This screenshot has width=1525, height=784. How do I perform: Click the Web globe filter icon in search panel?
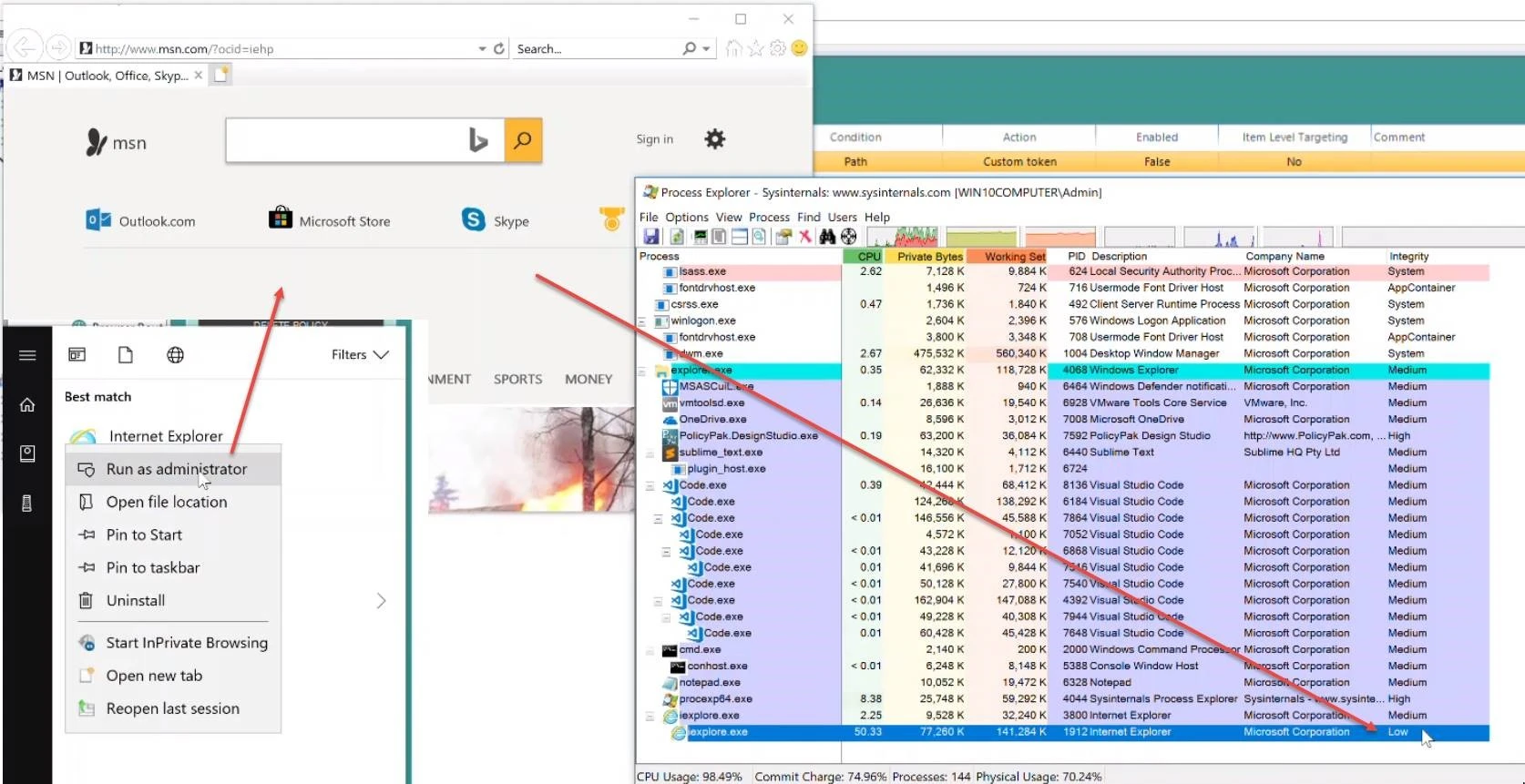175,355
